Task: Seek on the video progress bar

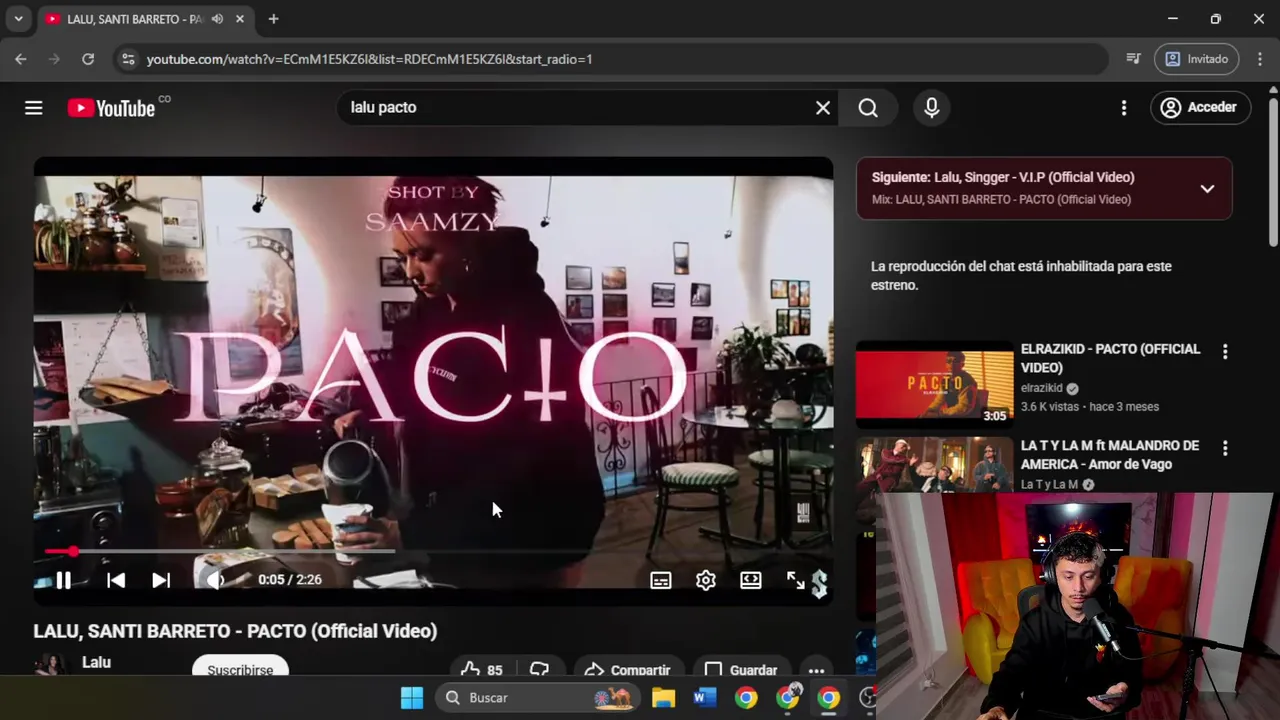Action: (433, 551)
